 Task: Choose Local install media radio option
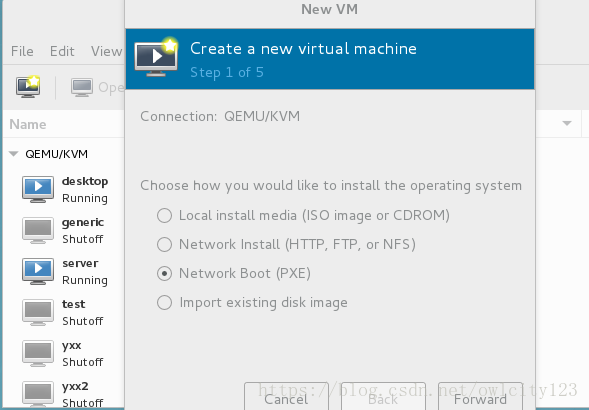pyautogui.click(x=165, y=216)
